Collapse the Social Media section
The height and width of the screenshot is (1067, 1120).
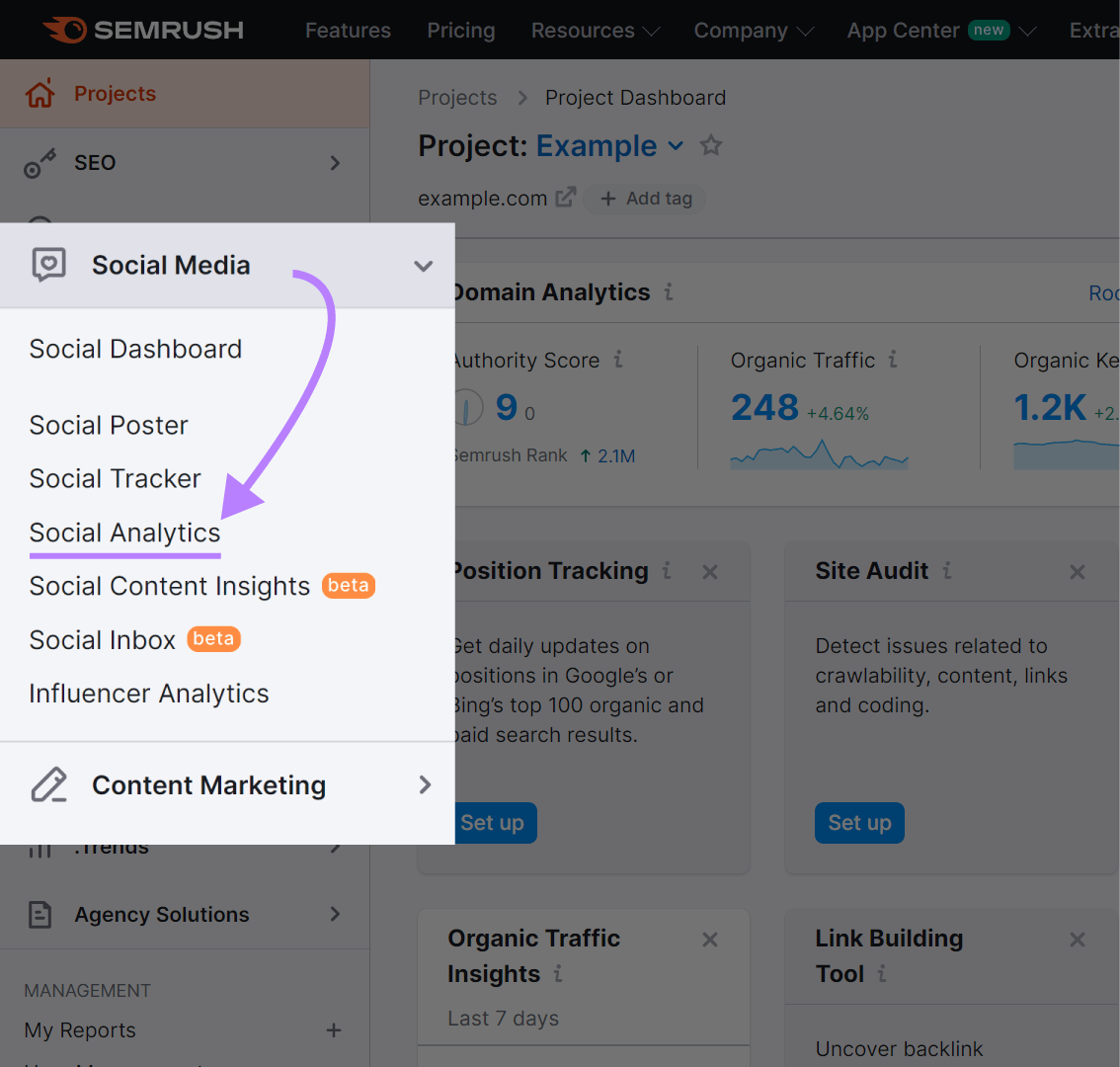(424, 266)
